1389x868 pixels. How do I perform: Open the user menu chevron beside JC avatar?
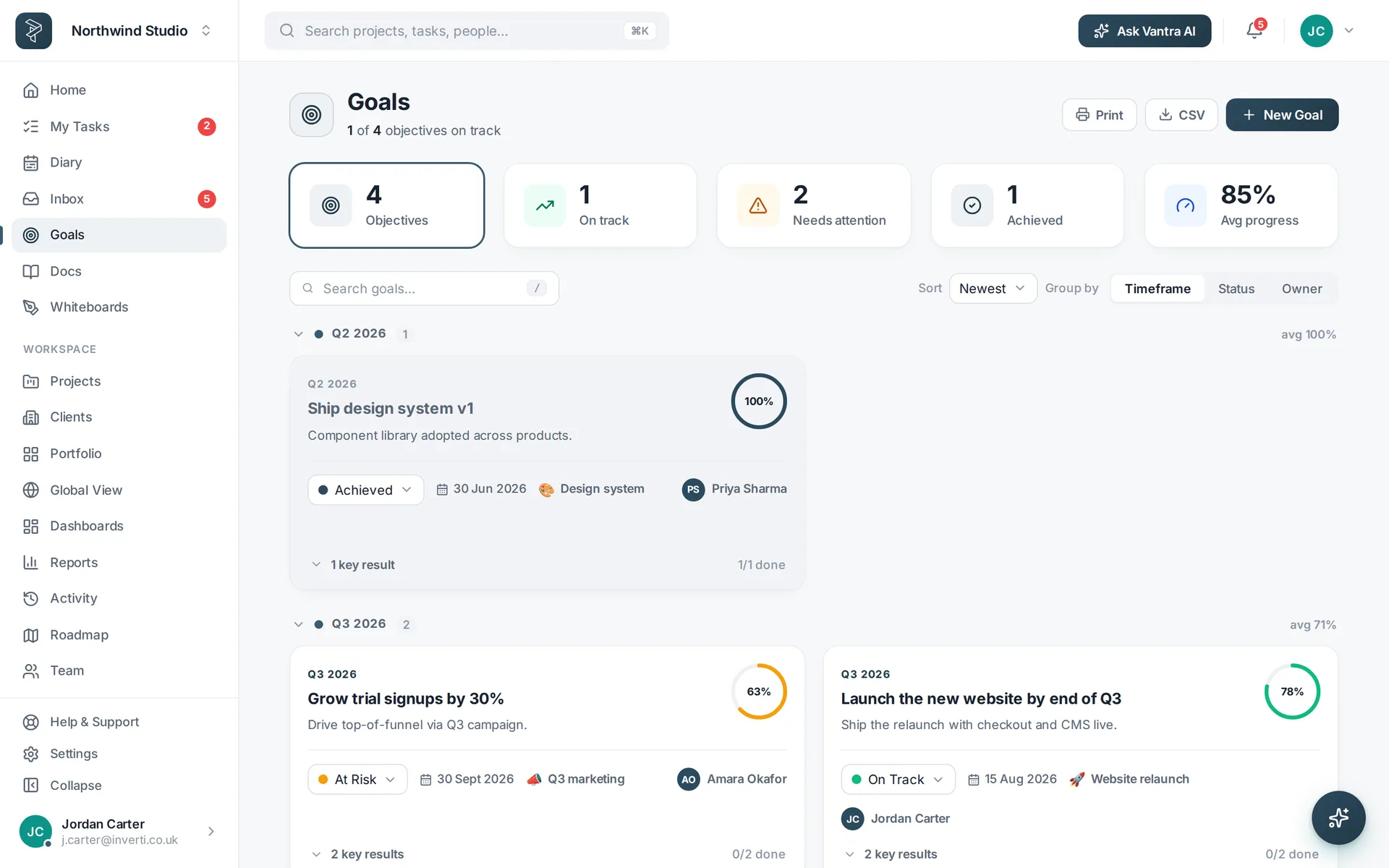pyautogui.click(x=1348, y=30)
